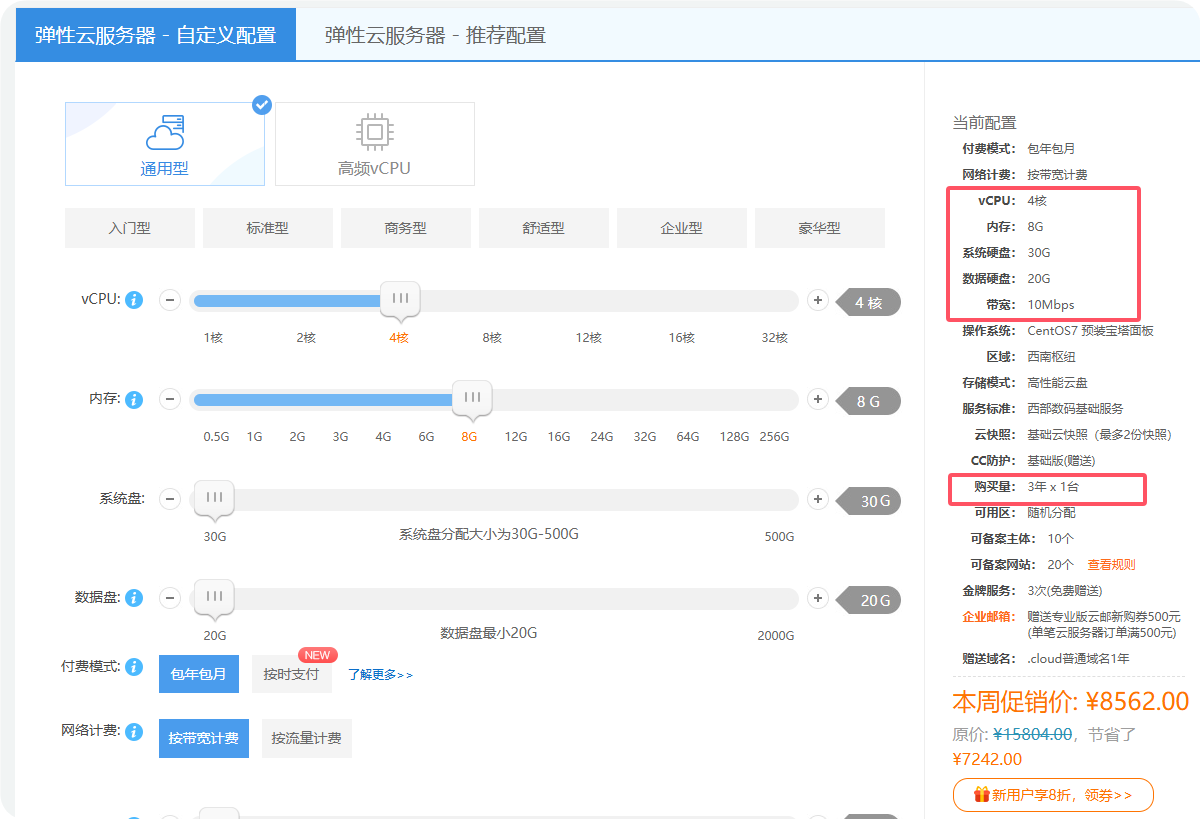Choose 包年包月 payment mode
This screenshot has height=819, width=1200.
point(199,674)
